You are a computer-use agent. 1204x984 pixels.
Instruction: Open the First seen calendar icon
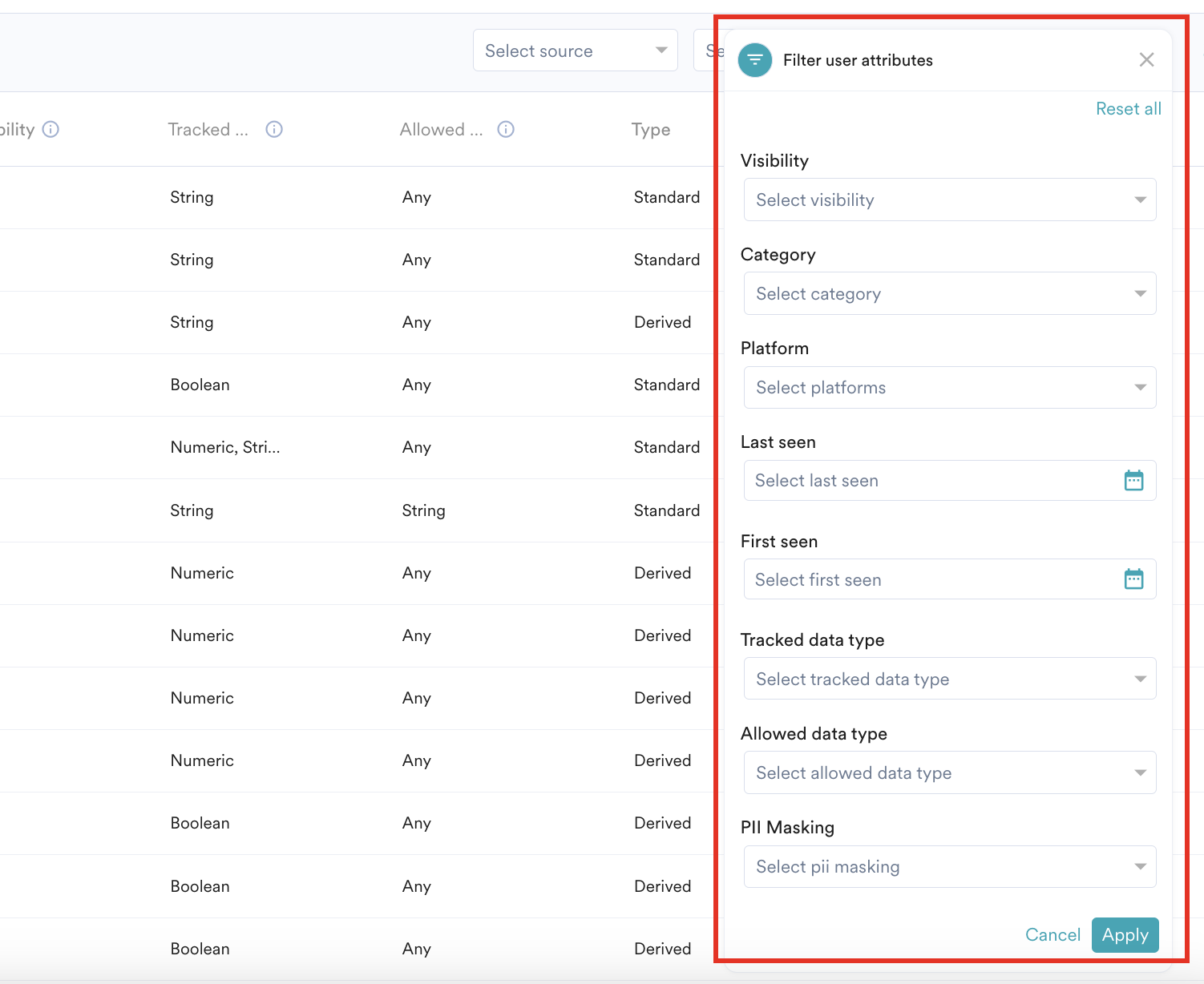(1133, 579)
